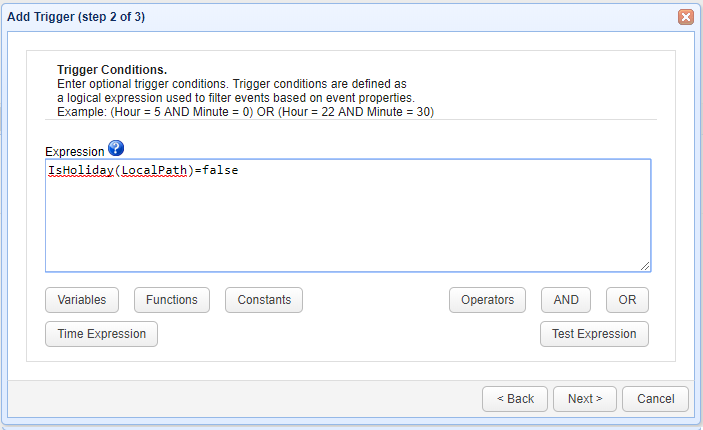Click the expression box resize handle
703x430 pixels.
click(x=645, y=266)
